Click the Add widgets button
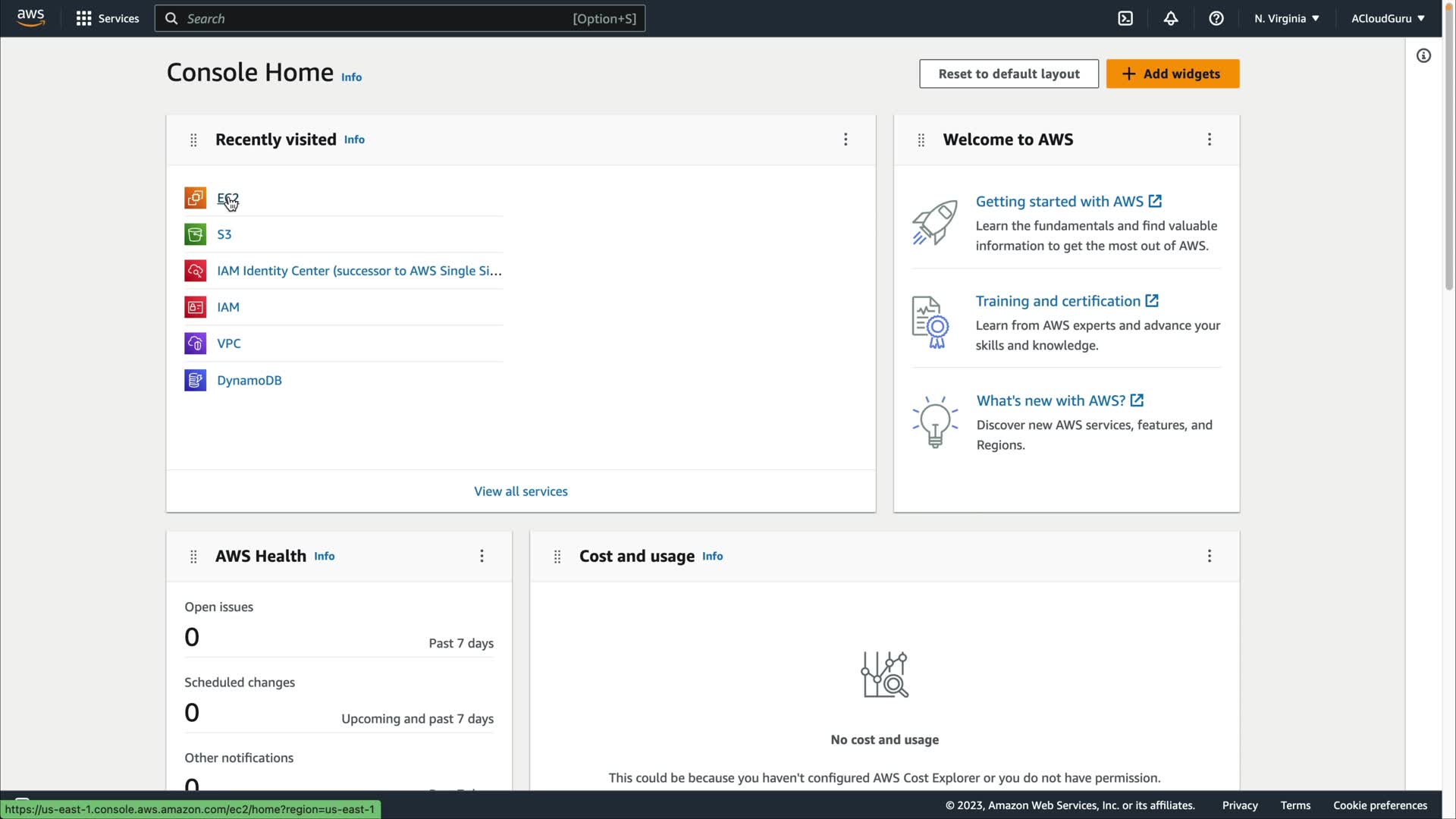This screenshot has height=819, width=1456. pyautogui.click(x=1172, y=74)
